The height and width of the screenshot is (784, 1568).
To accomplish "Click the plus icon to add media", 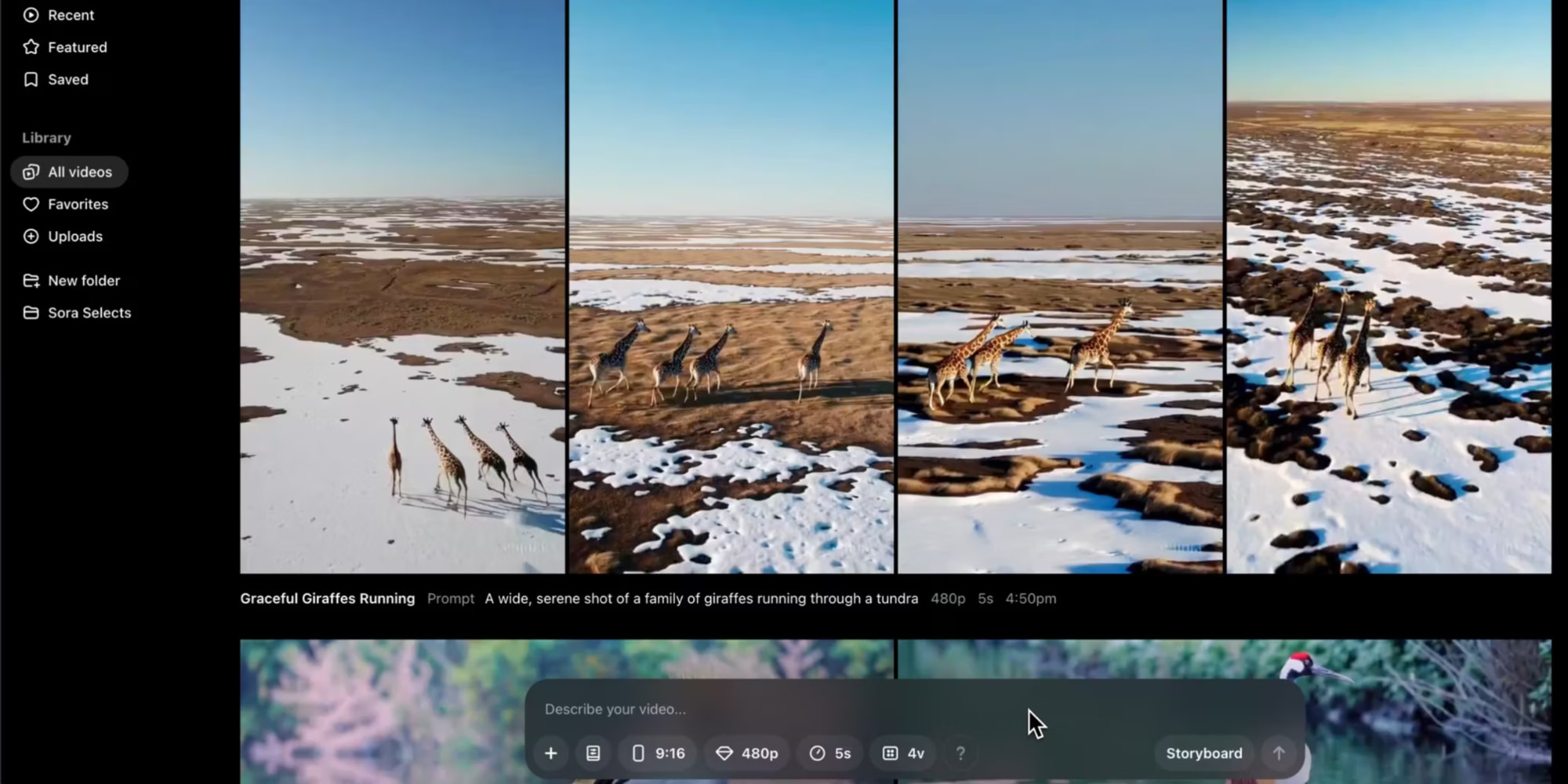I will point(551,753).
